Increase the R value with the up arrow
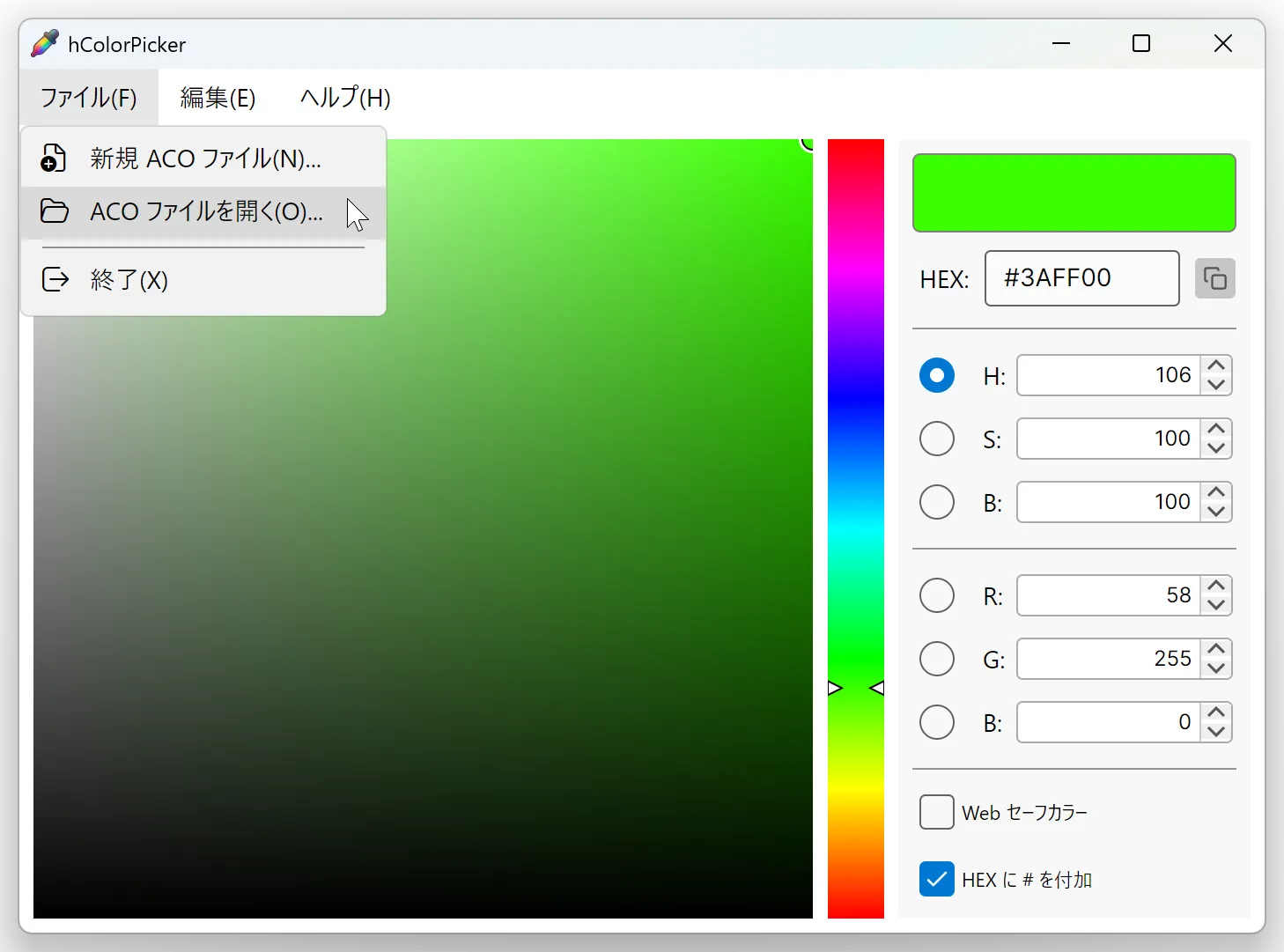The height and width of the screenshot is (952, 1284). click(1216, 586)
